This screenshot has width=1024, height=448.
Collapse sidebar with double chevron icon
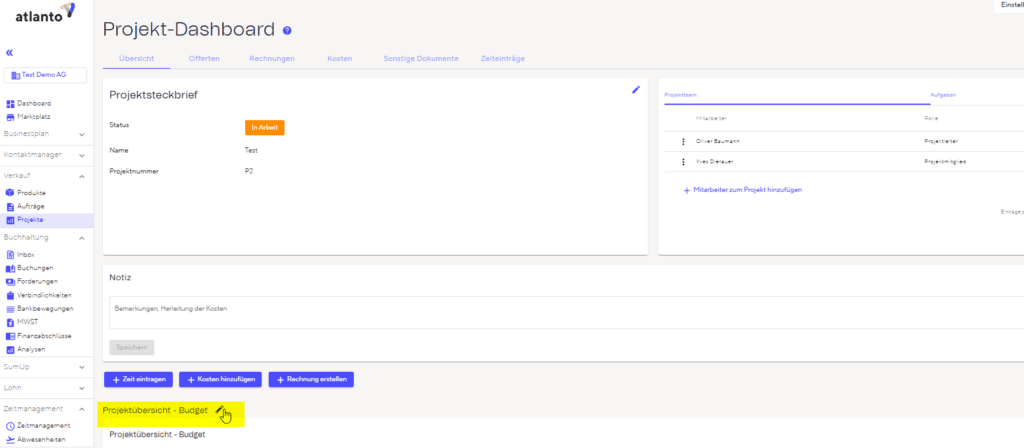pyautogui.click(x=10, y=52)
